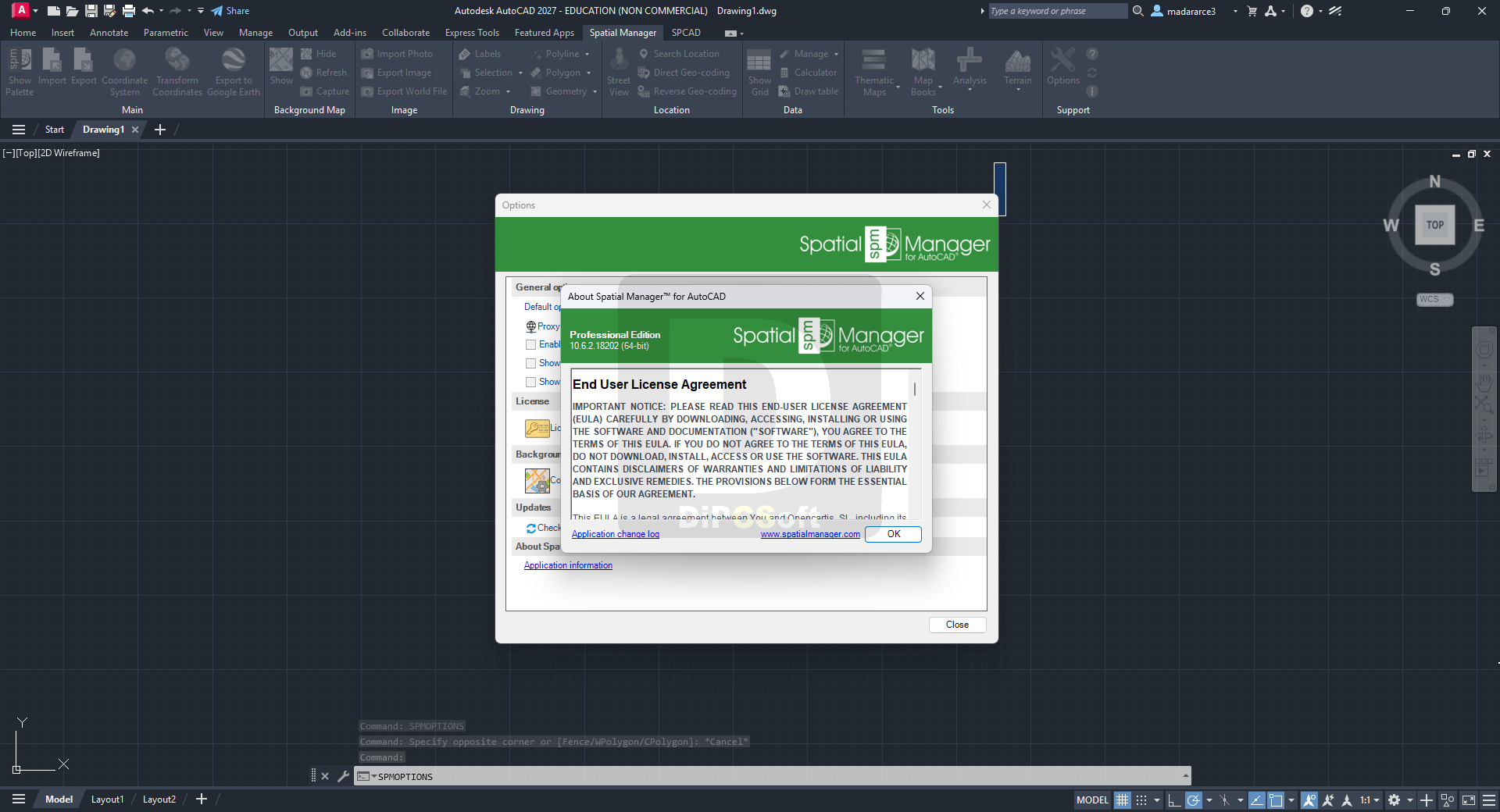Toggle the first Show checkbox under Enabl…
The width and height of the screenshot is (1500, 812).
point(531,363)
